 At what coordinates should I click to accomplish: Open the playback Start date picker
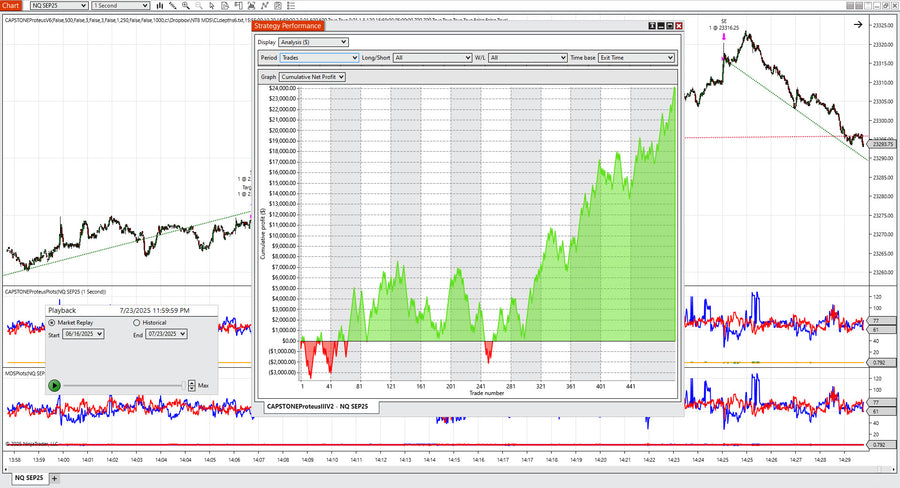click(83, 334)
